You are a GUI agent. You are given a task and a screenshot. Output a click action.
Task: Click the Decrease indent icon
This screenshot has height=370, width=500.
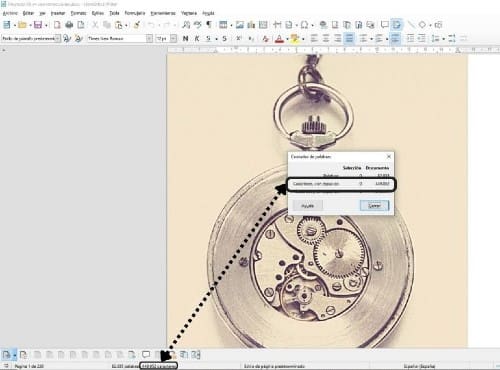[x=422, y=39]
